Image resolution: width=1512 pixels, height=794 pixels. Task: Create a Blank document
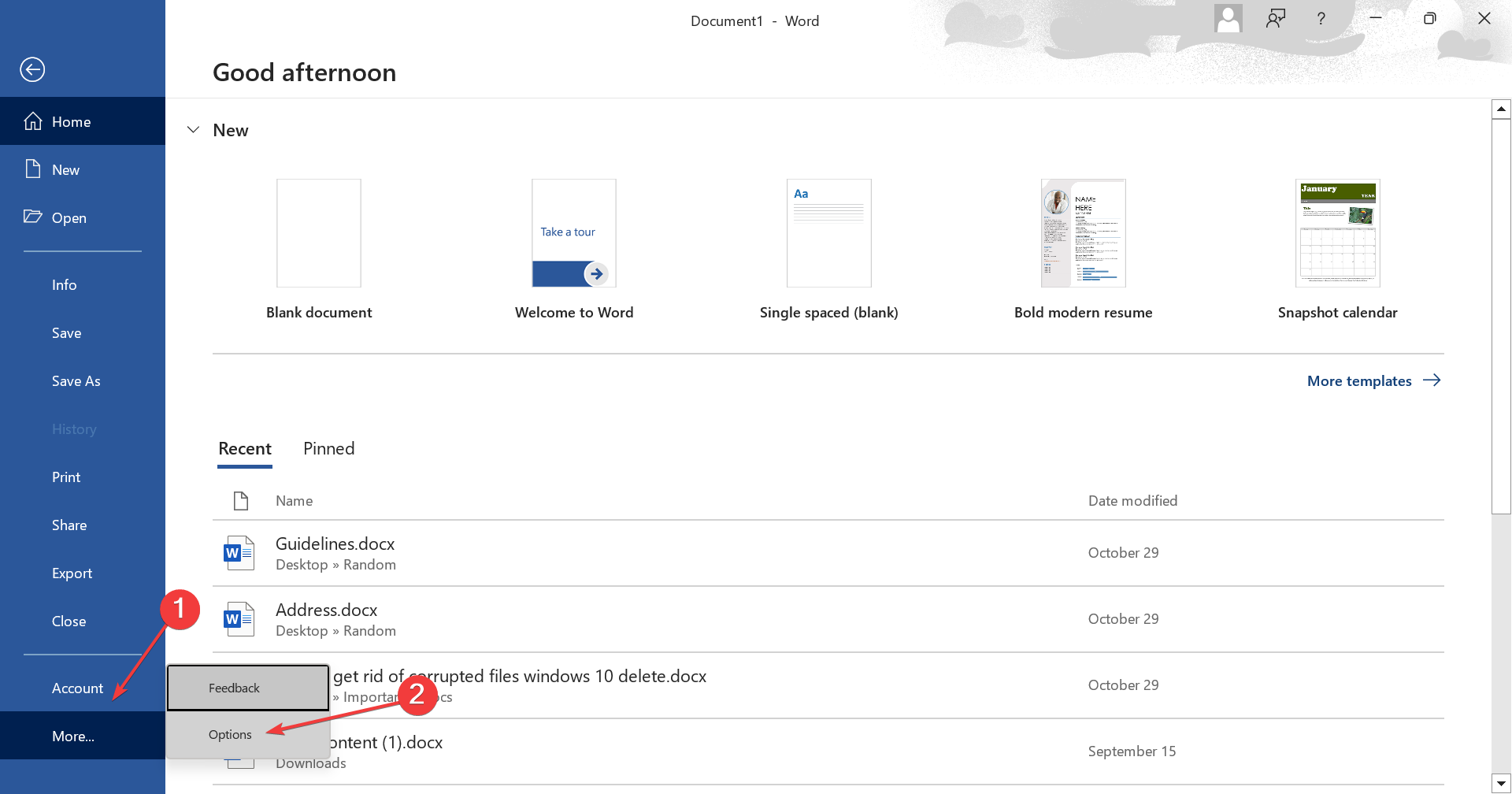pyautogui.click(x=319, y=249)
